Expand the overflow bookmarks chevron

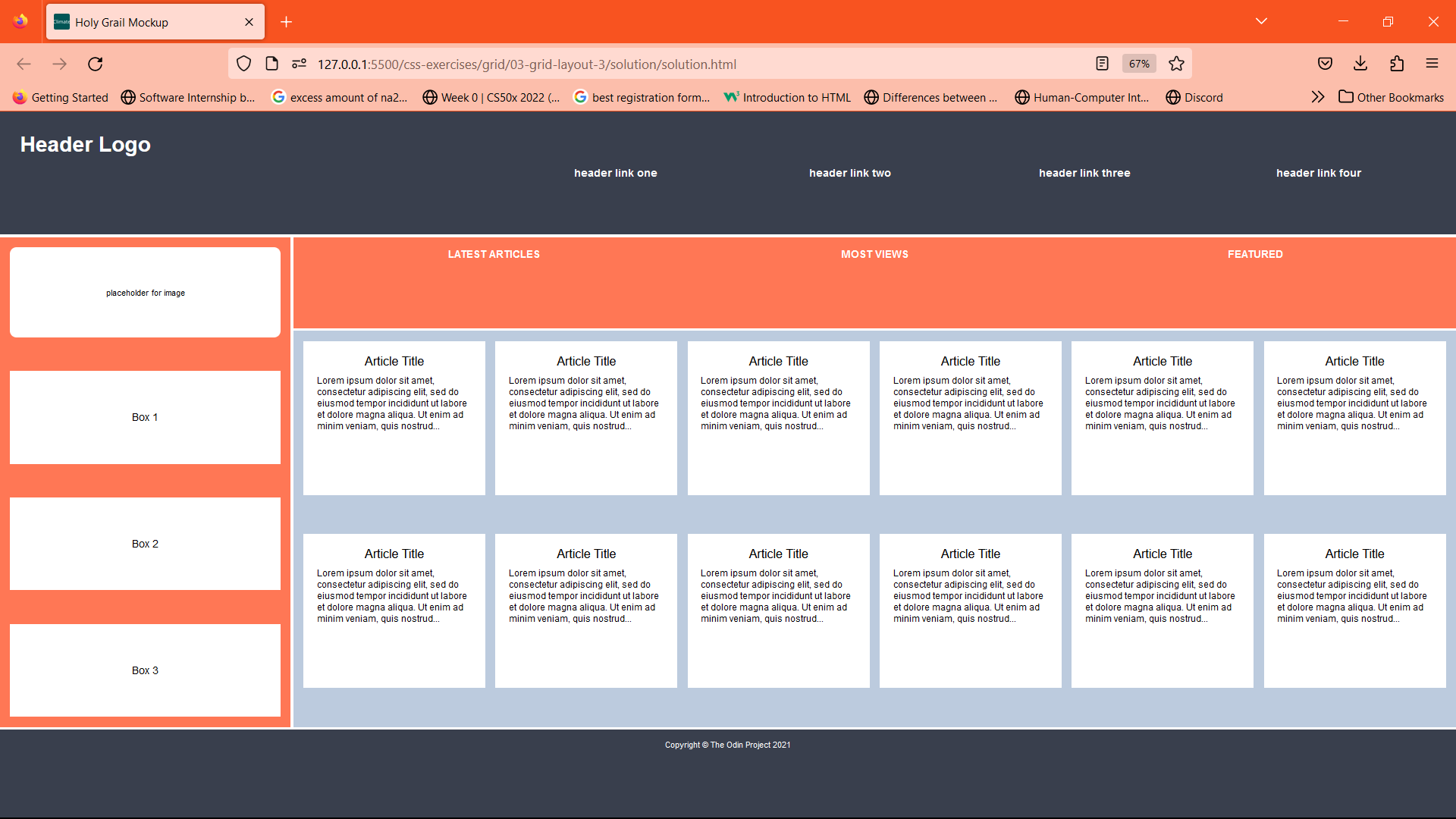1317,97
